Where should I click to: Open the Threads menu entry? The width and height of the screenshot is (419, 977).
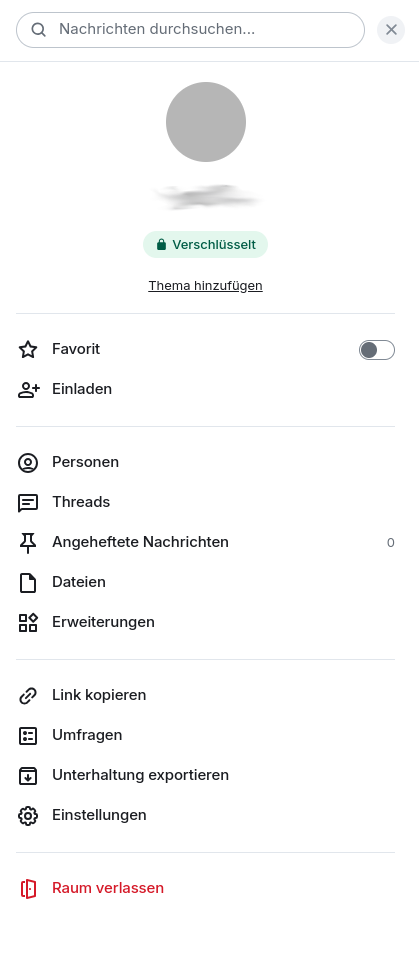pos(206,502)
